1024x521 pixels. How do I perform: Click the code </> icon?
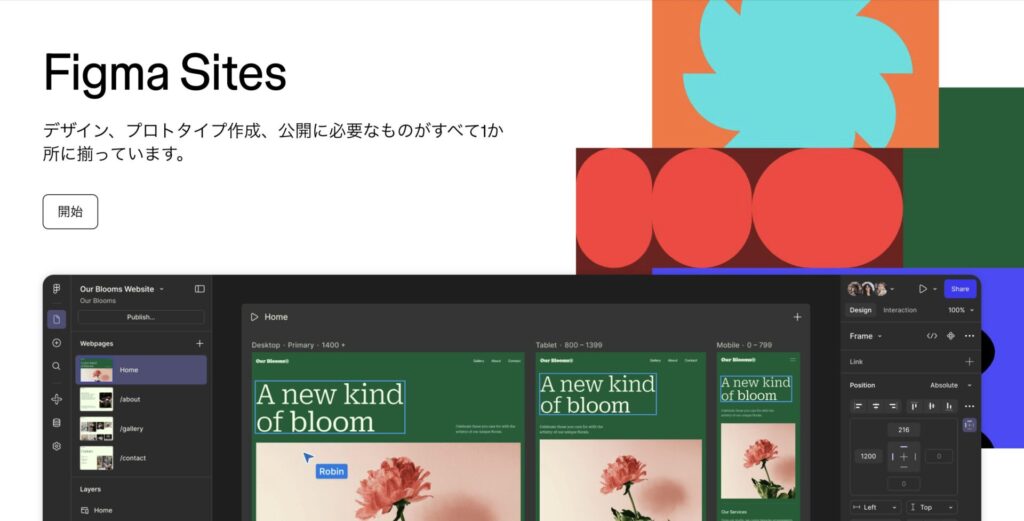click(932, 336)
